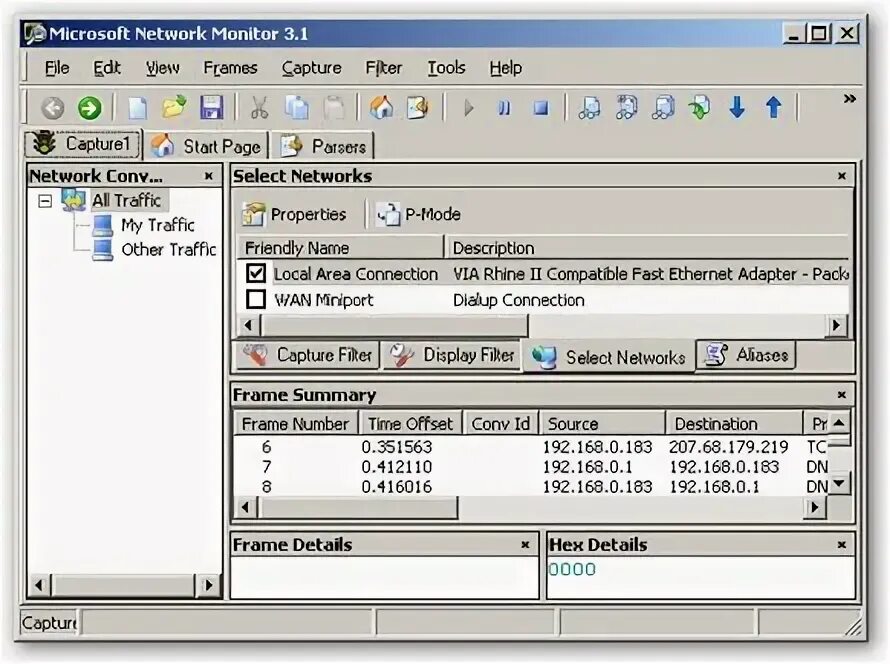Close the Frame Details panel
Image resolution: width=890 pixels, height=664 pixels.
pyautogui.click(x=525, y=545)
